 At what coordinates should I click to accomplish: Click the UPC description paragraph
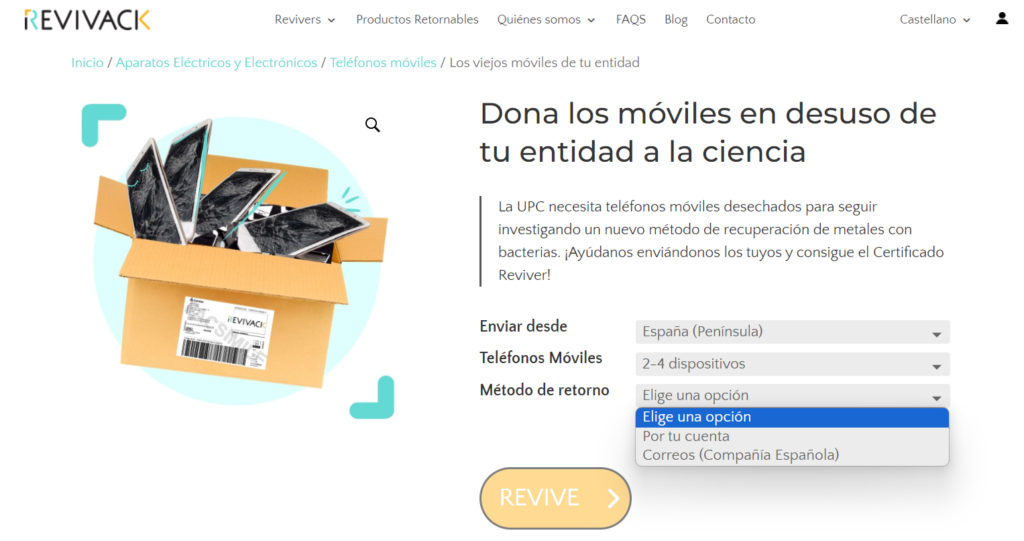click(720, 240)
